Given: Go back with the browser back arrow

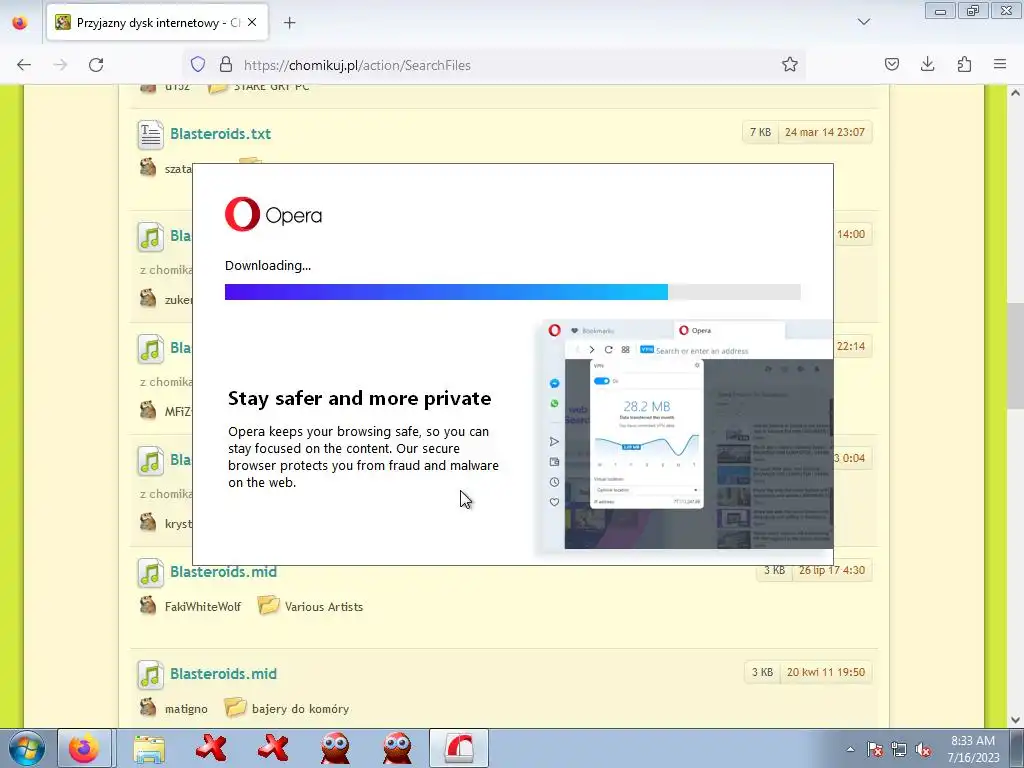Looking at the screenshot, I should point(24,65).
